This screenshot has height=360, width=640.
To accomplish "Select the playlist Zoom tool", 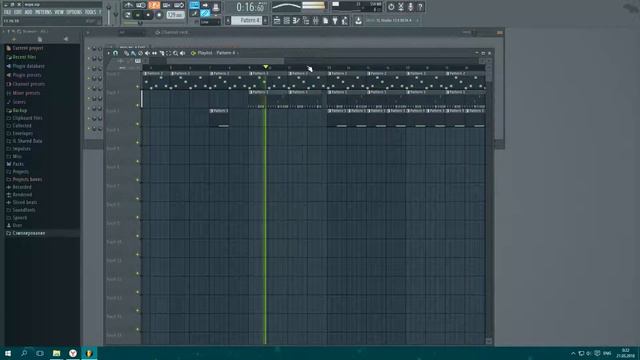I will [x=175, y=53].
